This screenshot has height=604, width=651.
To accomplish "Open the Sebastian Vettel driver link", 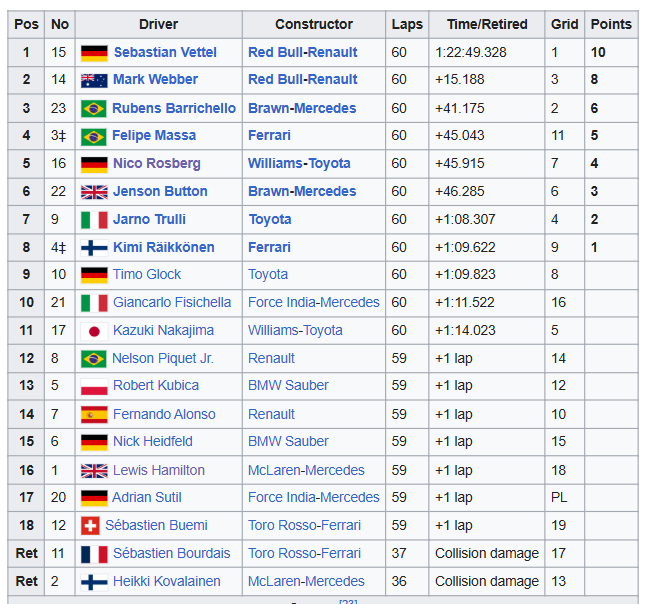I will [x=165, y=52].
